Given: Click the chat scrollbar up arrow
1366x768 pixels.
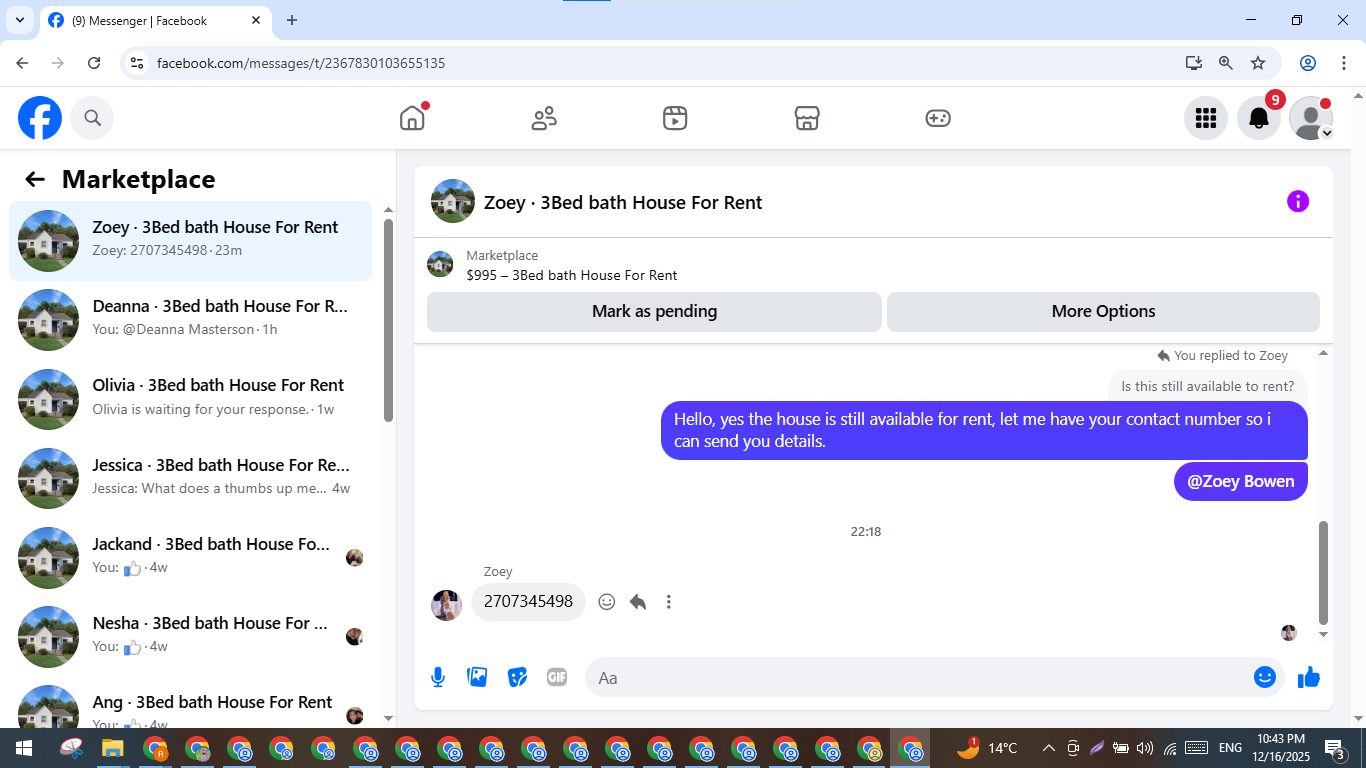Looking at the screenshot, I should pos(1324,353).
